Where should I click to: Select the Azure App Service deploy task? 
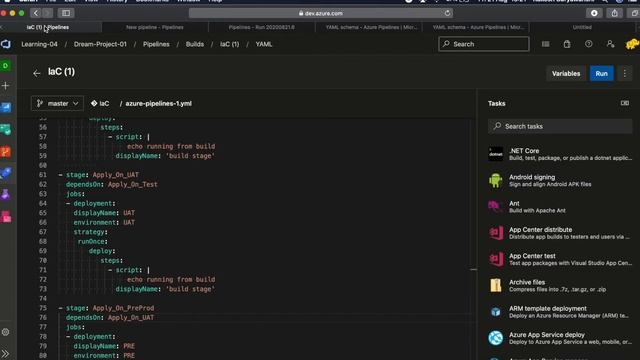click(x=560, y=338)
